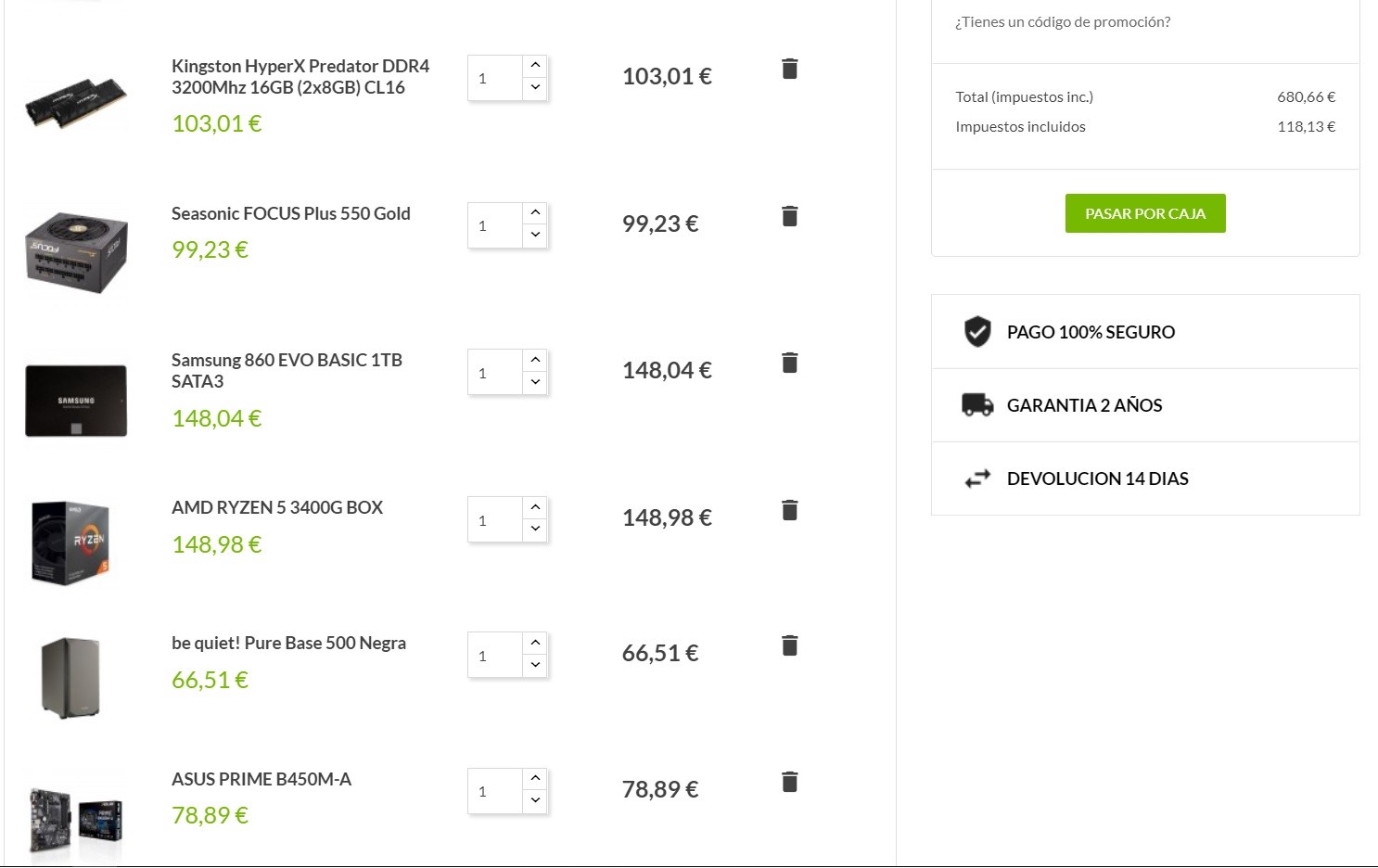Delete Kingston HyperX Predator RAM from cart
Image resolution: width=1378 pixels, height=868 pixels.
[x=789, y=69]
